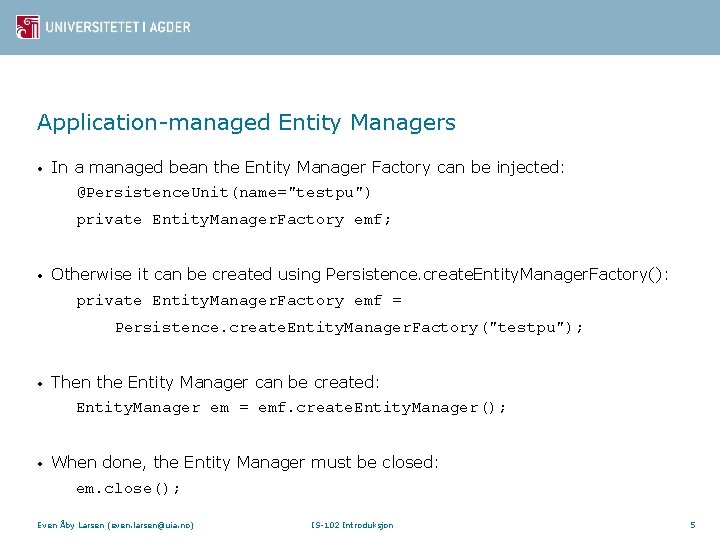Click the em.close(); code line
This screenshot has width=720, height=540.
click(128, 488)
